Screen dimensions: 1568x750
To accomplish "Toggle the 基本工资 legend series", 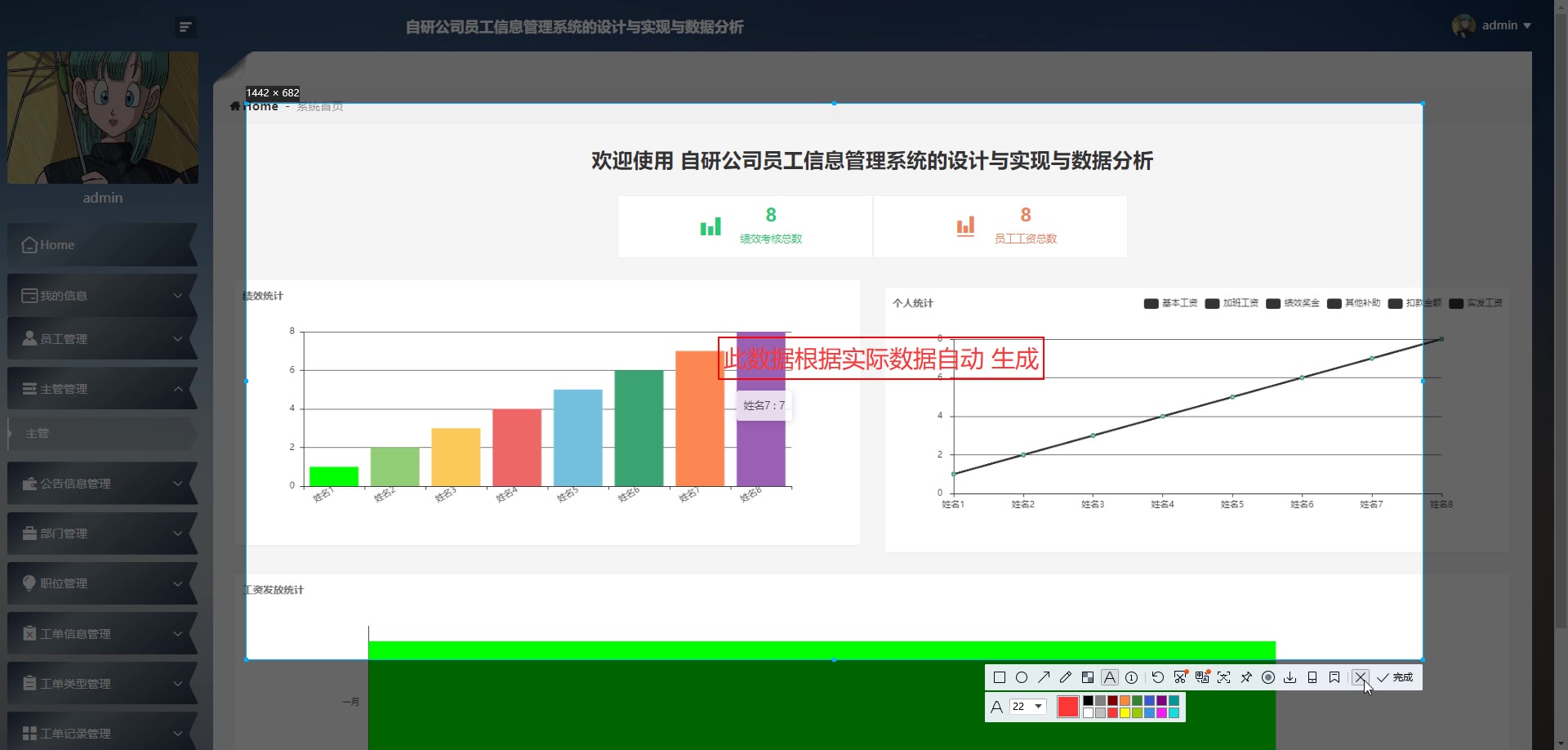I will pyautogui.click(x=1171, y=303).
